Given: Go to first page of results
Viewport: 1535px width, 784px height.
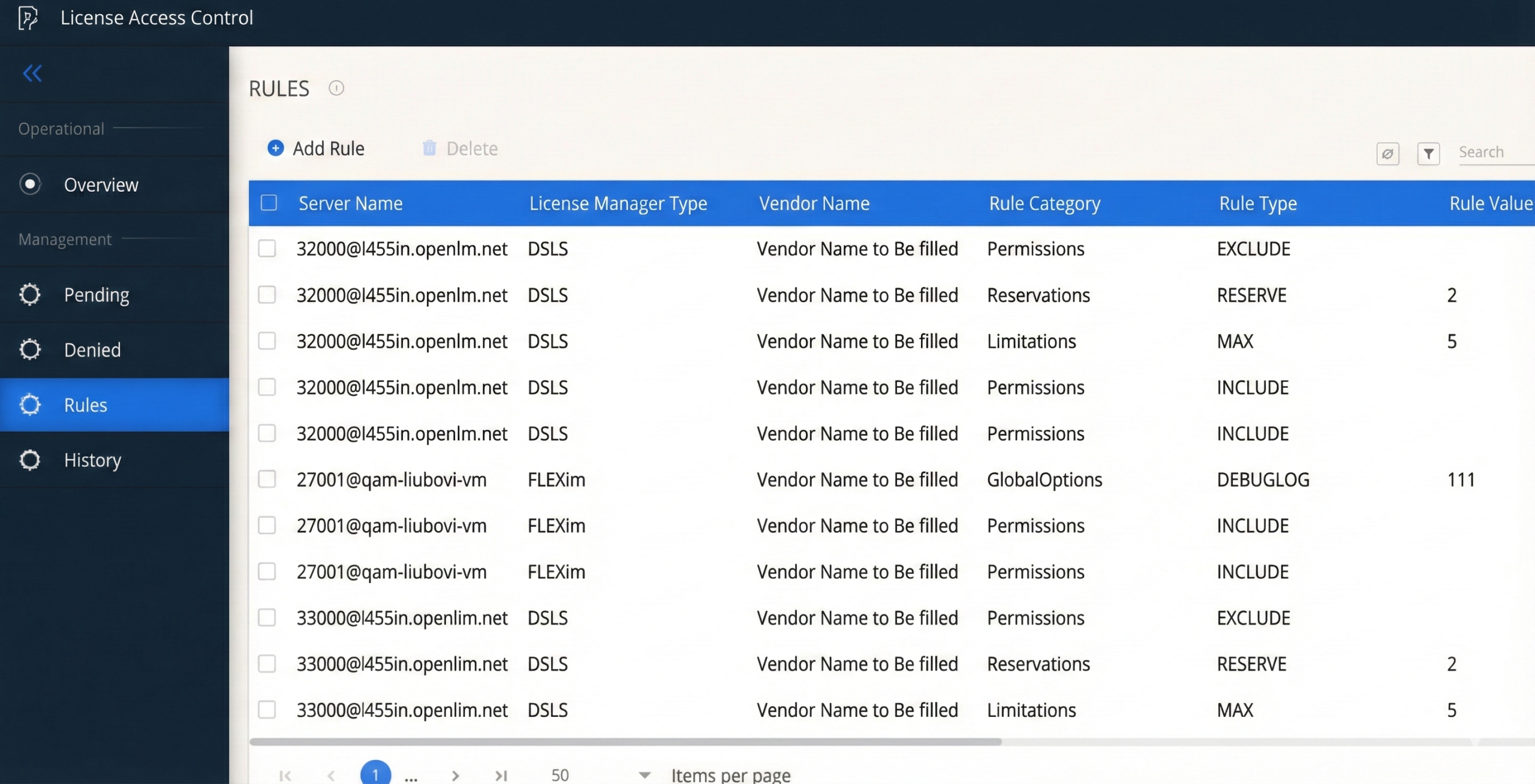Looking at the screenshot, I should tap(285, 776).
